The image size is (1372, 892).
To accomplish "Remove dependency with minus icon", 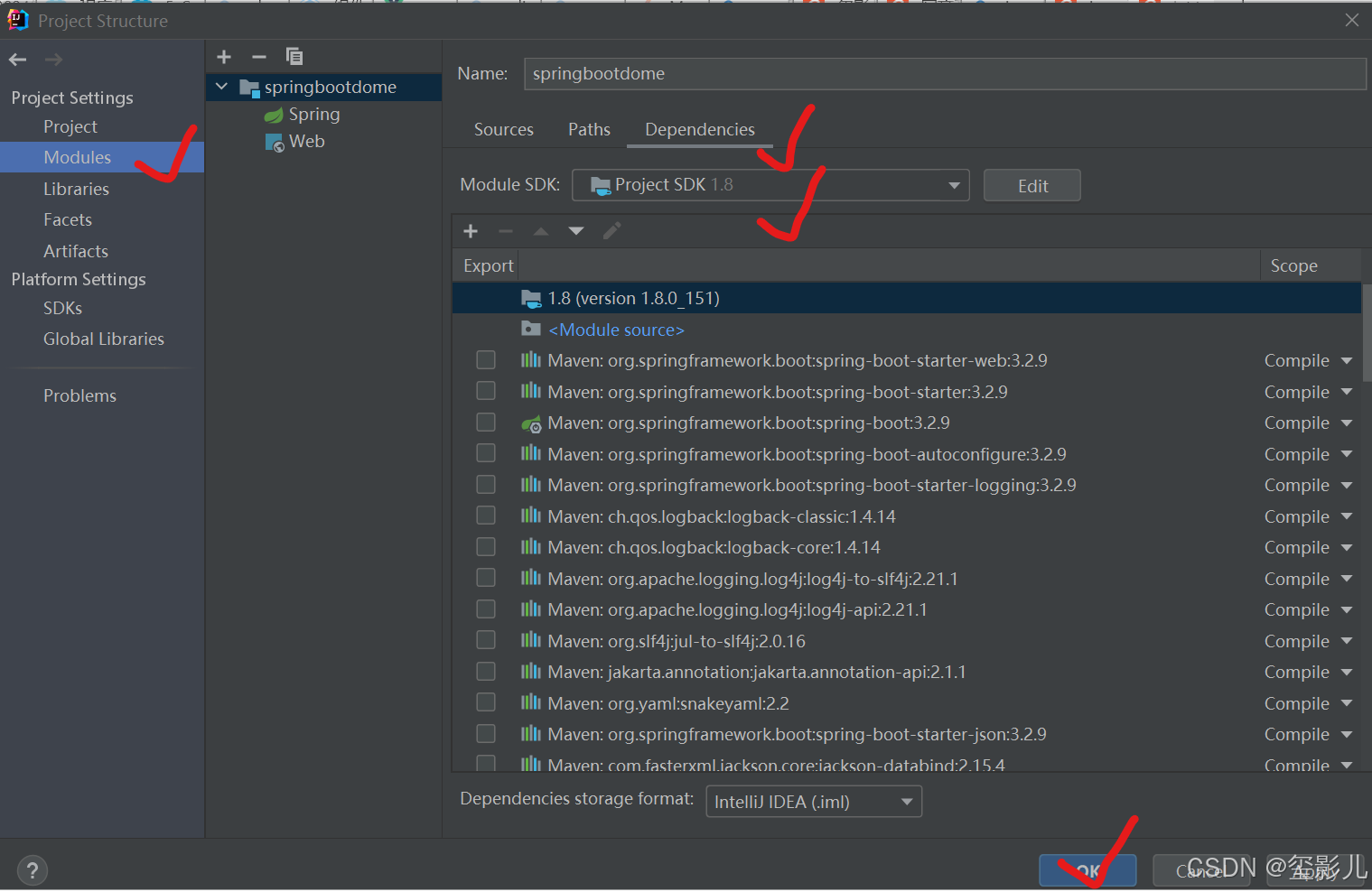I will [506, 231].
